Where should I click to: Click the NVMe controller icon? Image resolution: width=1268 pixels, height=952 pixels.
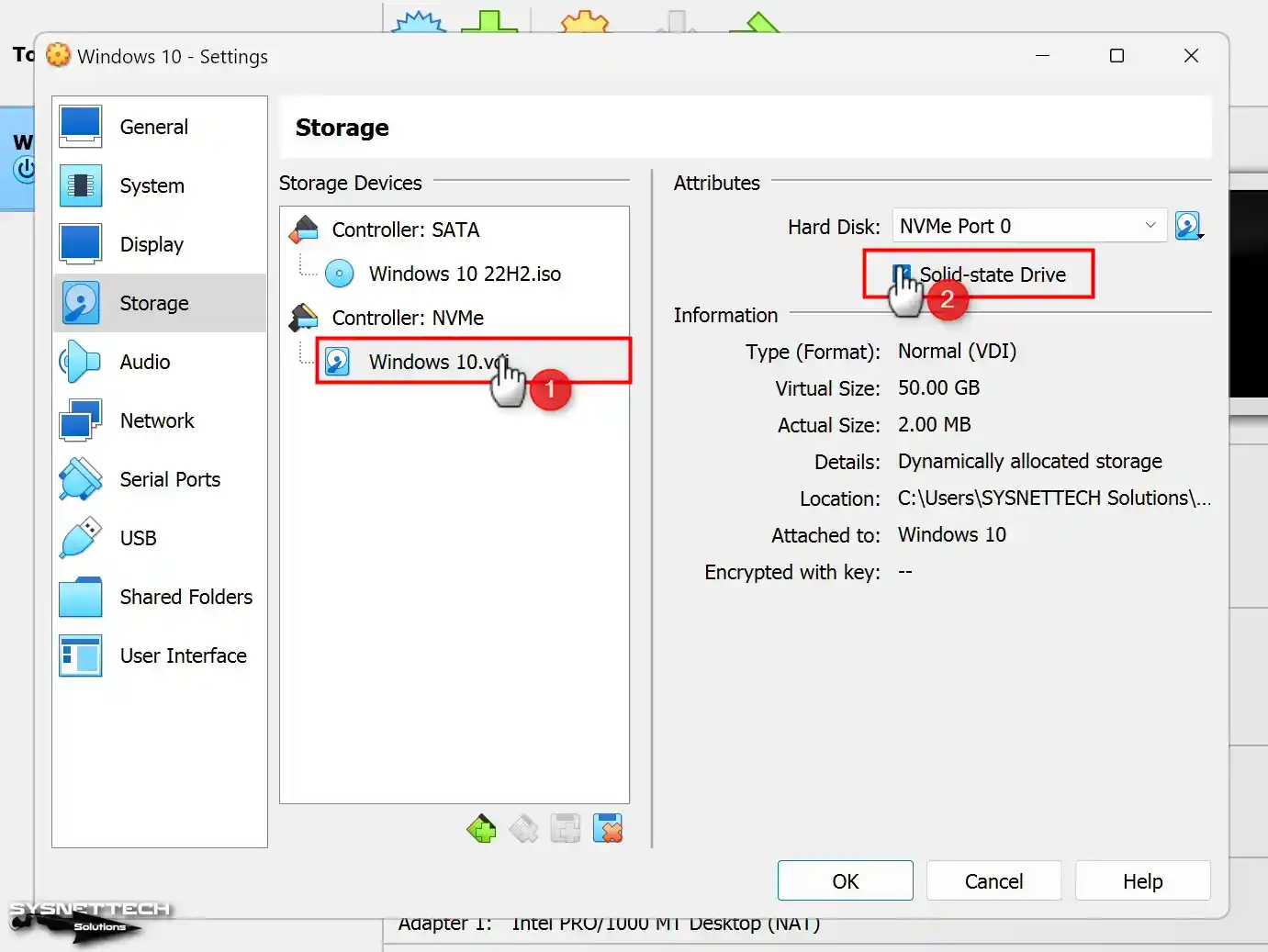(304, 318)
